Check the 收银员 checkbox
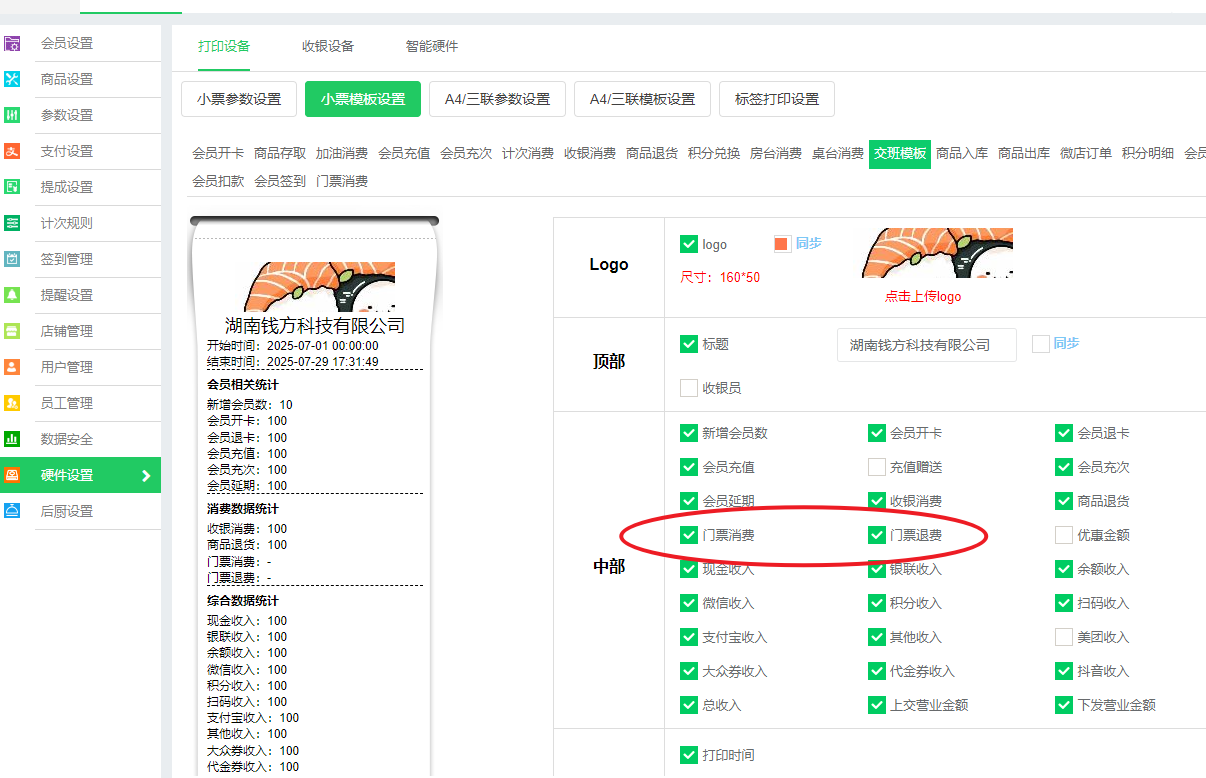Image resolution: width=1206 pixels, height=778 pixels. 688,388
